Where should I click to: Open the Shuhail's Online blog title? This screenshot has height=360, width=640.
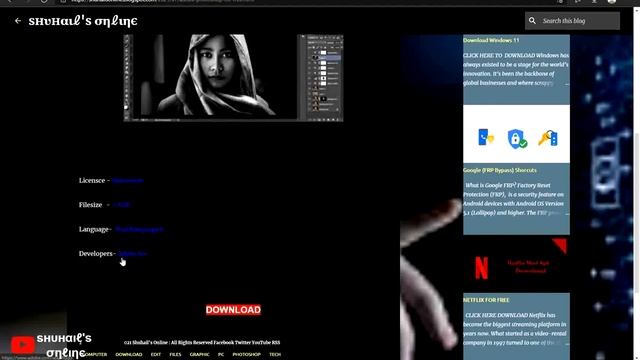[x=83, y=21]
